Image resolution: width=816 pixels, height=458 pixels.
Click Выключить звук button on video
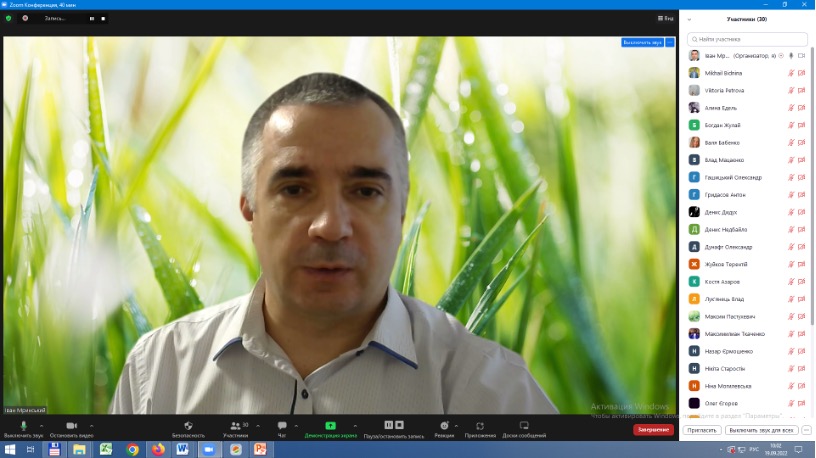(642, 42)
